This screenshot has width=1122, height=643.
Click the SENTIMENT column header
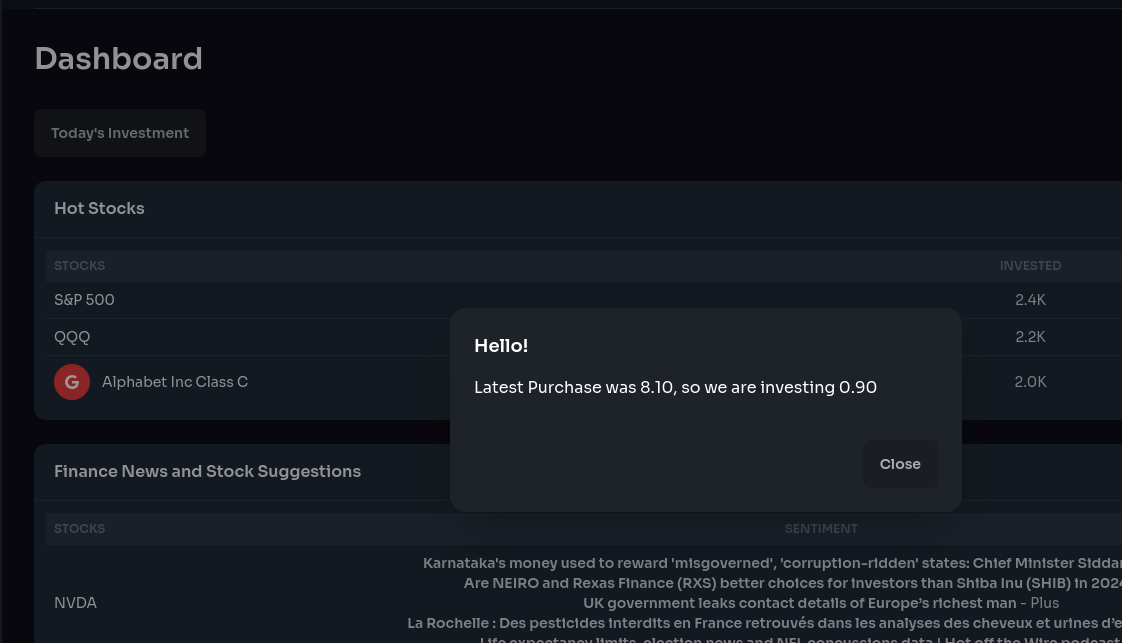coord(821,529)
